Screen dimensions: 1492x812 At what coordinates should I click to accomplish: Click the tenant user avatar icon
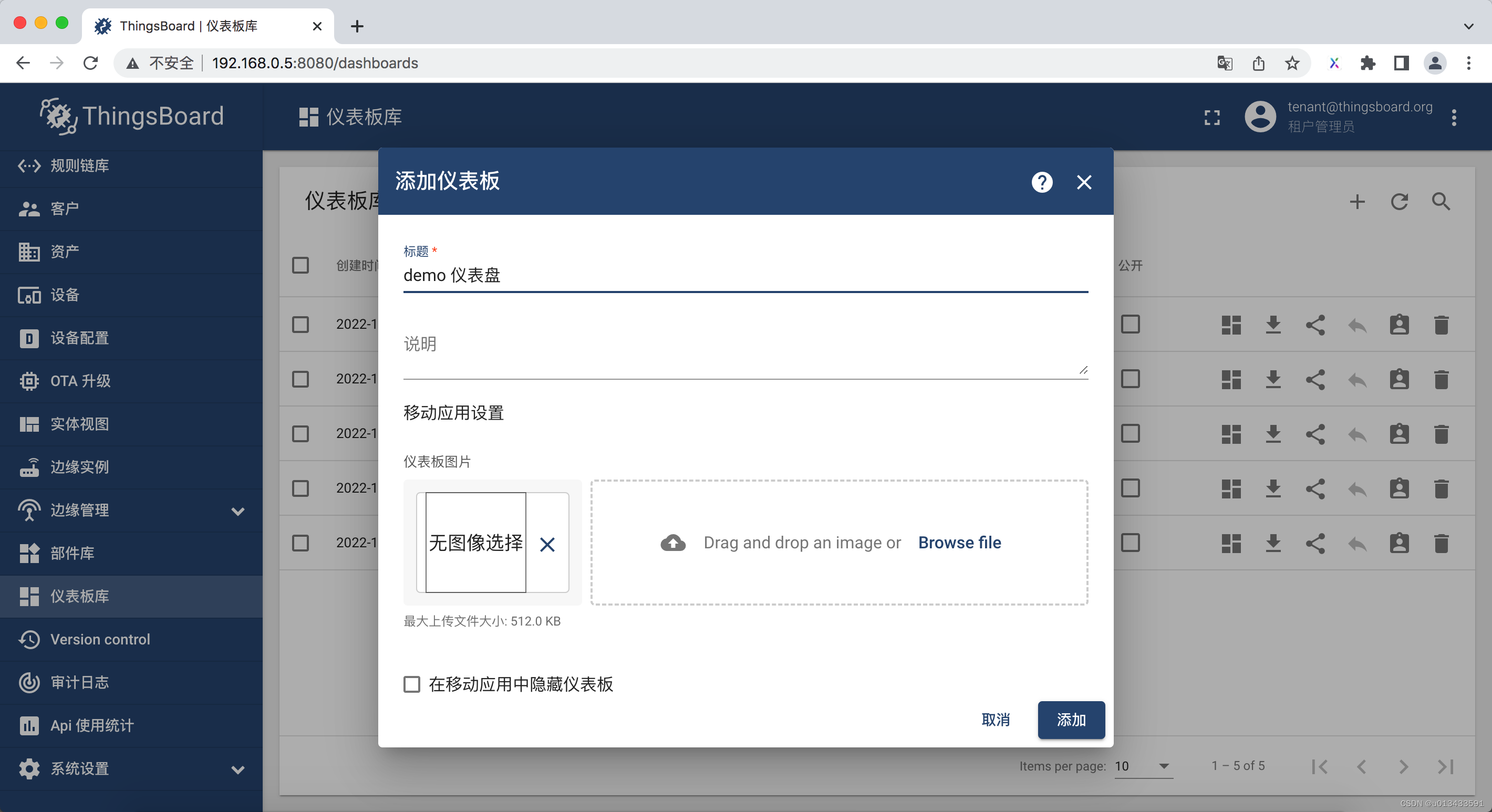(1260, 117)
